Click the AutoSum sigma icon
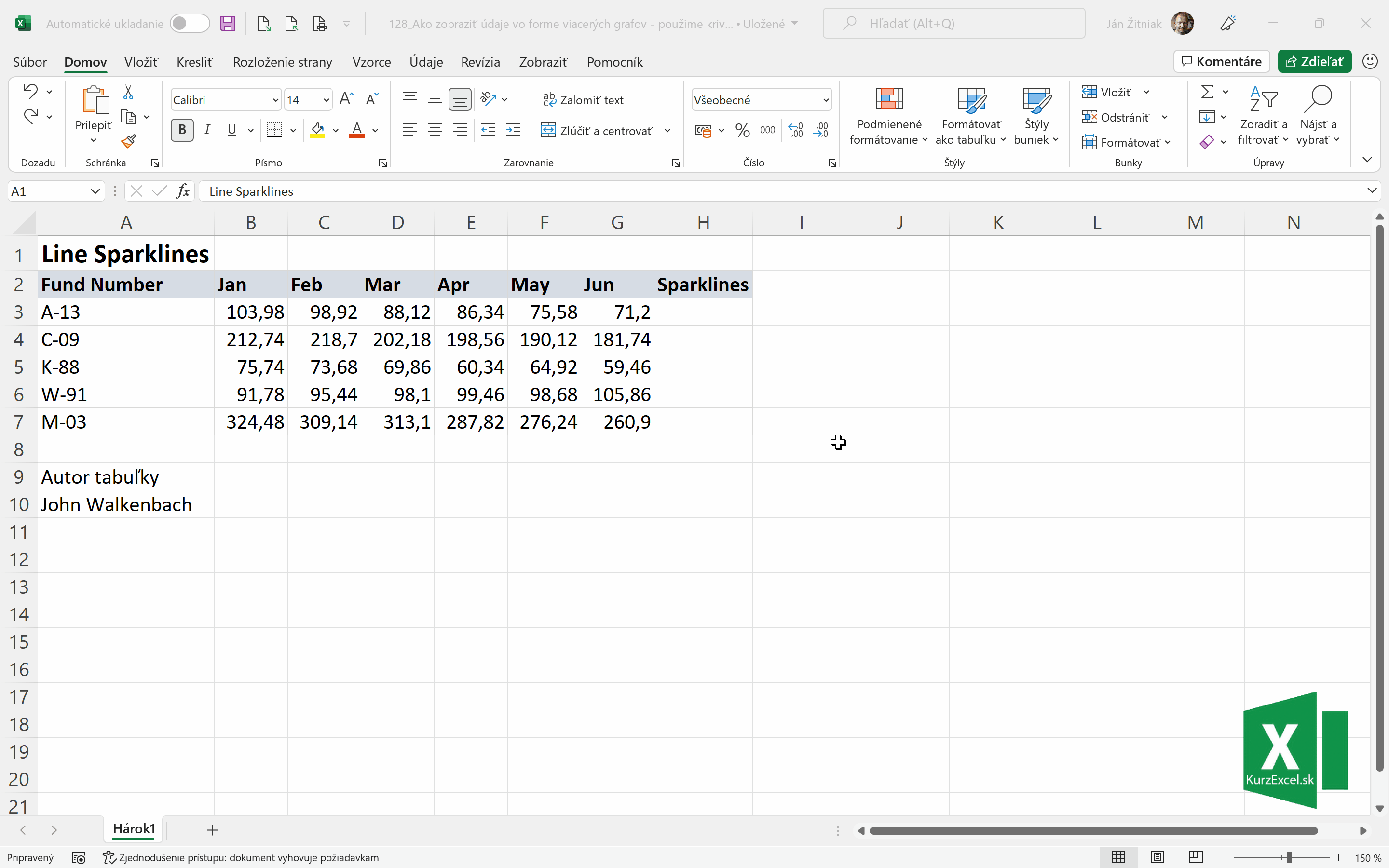 (1207, 92)
